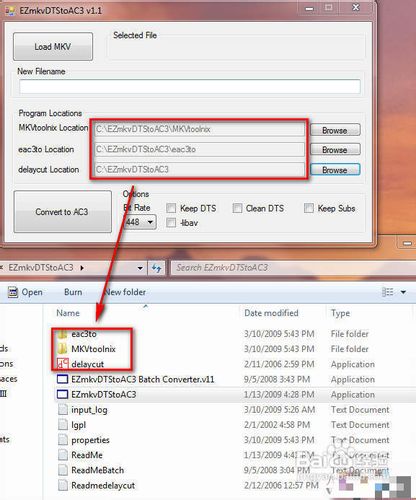Toggle the Keep Subs checkbox

309,208
